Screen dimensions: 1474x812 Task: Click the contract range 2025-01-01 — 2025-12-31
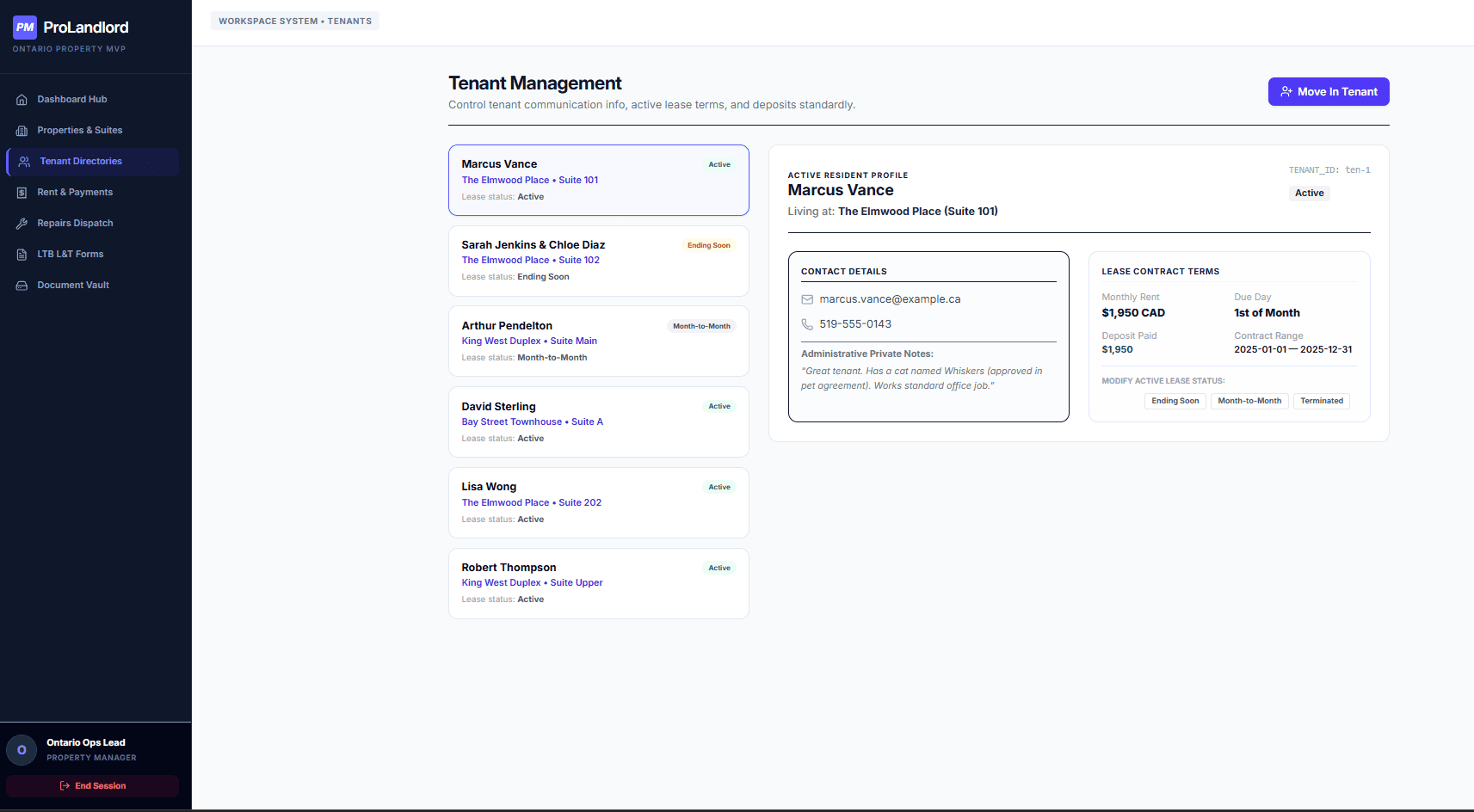tap(1293, 350)
